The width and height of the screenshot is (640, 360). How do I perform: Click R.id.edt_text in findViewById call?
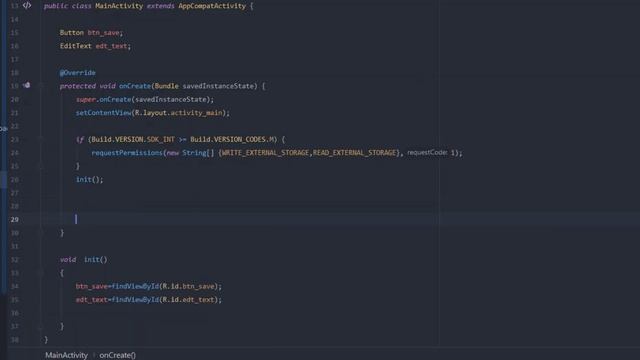(188, 300)
